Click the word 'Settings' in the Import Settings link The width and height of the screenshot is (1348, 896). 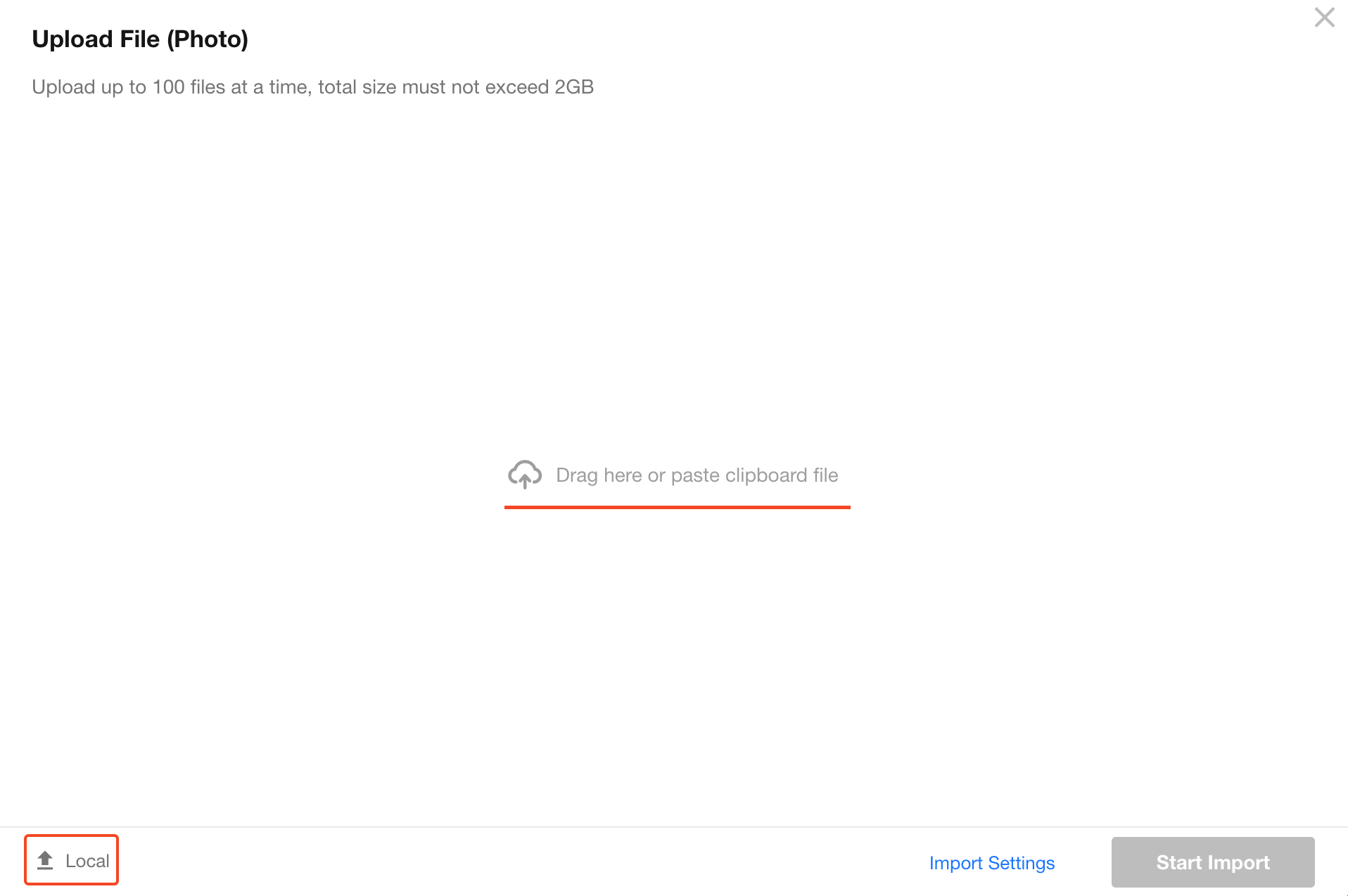coord(1022,863)
